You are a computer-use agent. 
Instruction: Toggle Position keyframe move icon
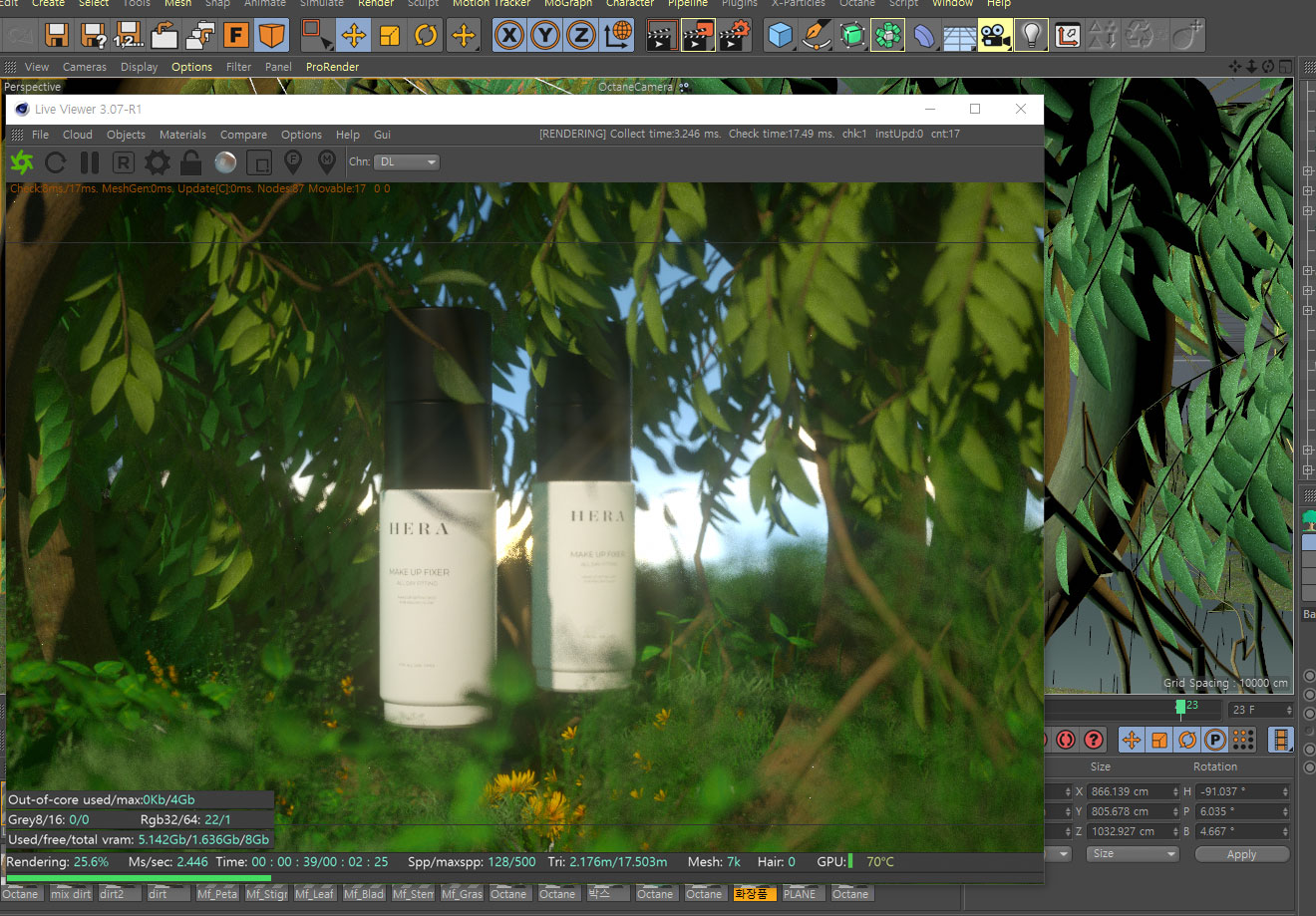[x=1132, y=740]
